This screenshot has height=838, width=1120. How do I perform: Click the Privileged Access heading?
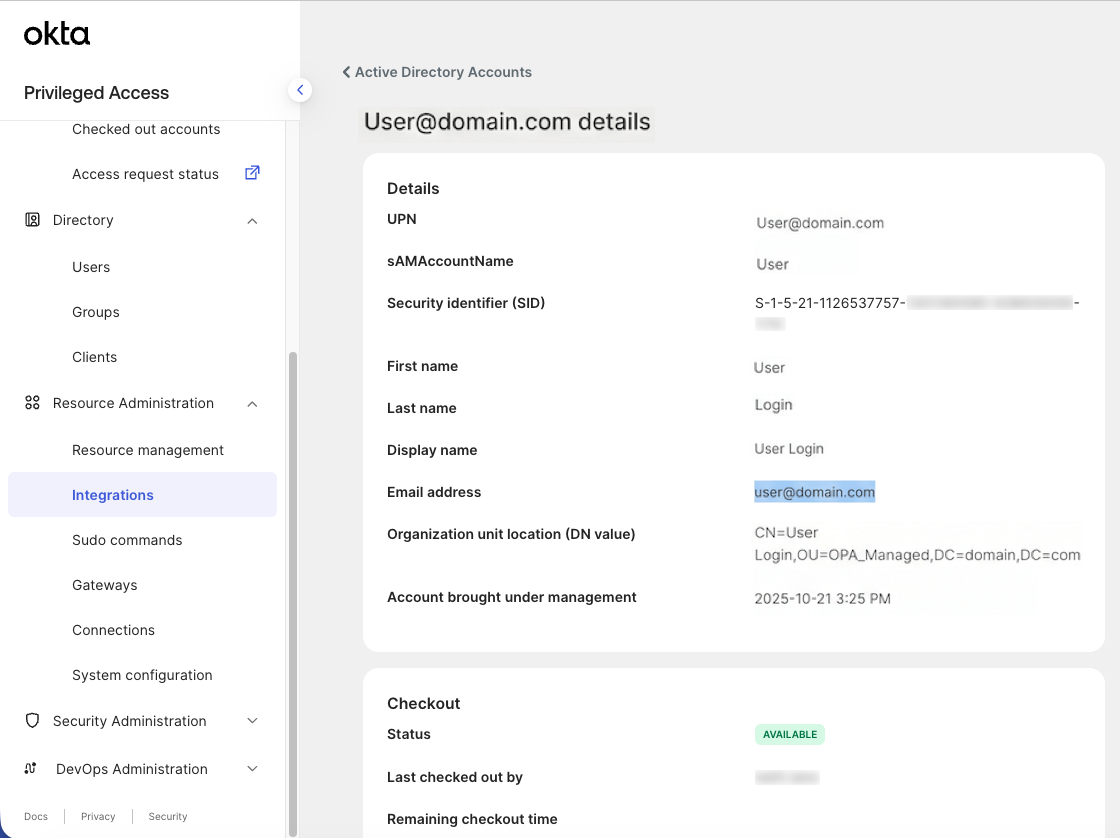click(x=96, y=93)
